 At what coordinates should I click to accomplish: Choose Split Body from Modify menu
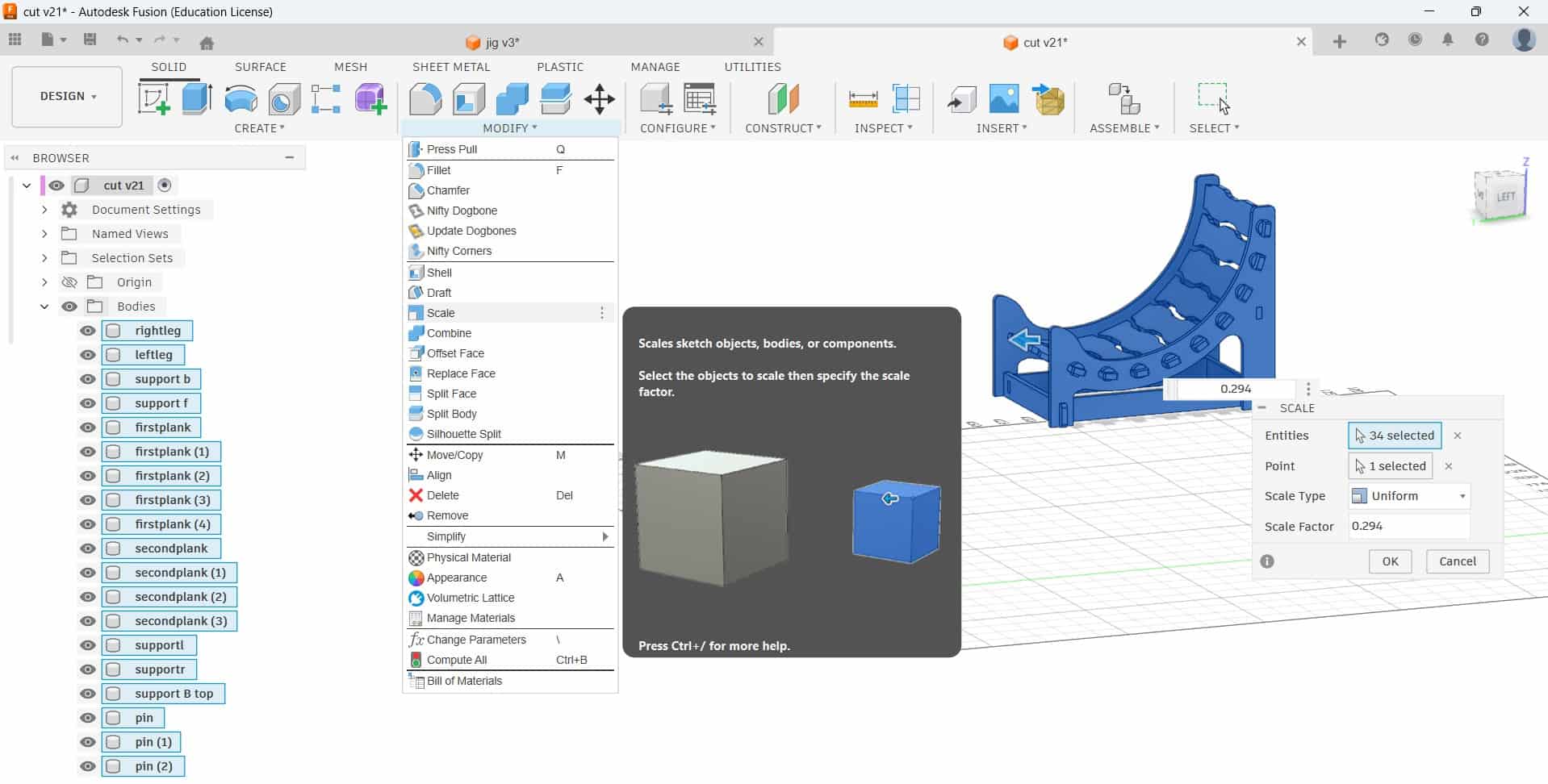(x=510, y=414)
